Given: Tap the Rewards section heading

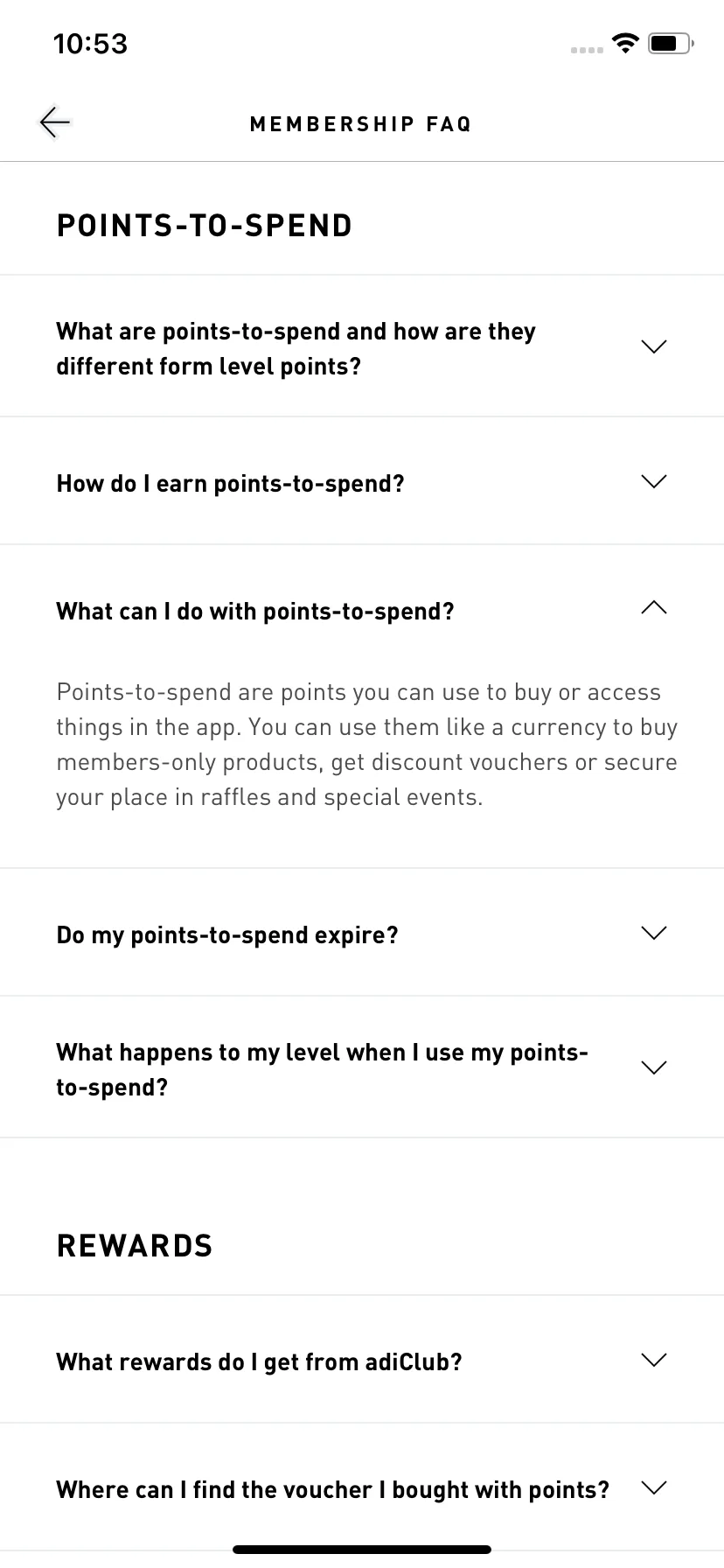Looking at the screenshot, I should pyautogui.click(x=135, y=1246).
